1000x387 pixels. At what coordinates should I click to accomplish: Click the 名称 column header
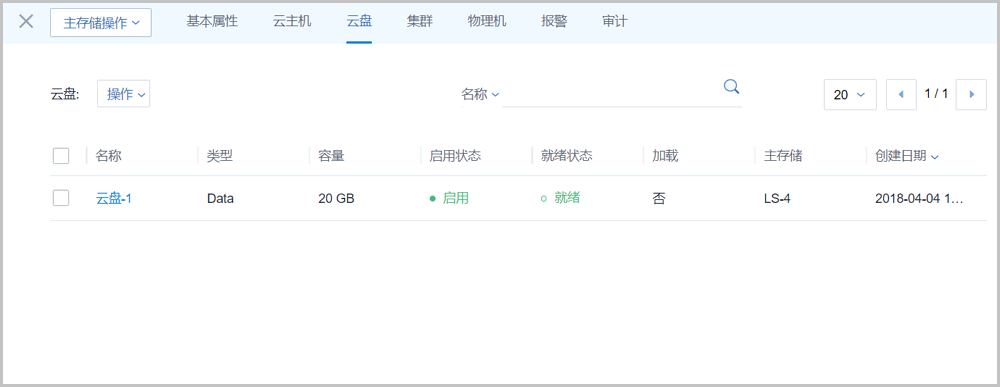click(x=108, y=156)
